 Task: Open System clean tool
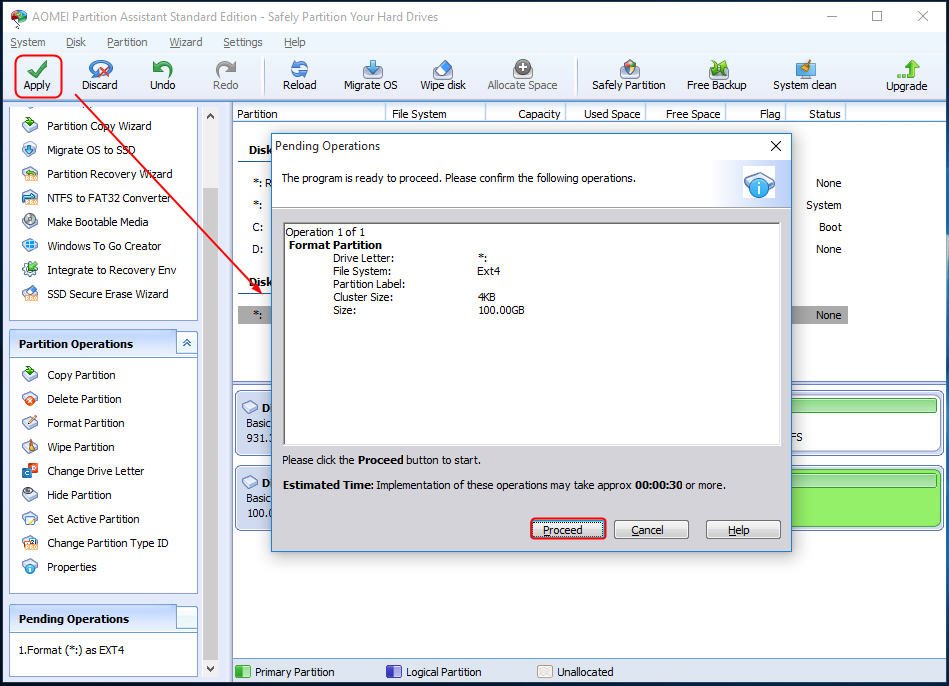804,76
